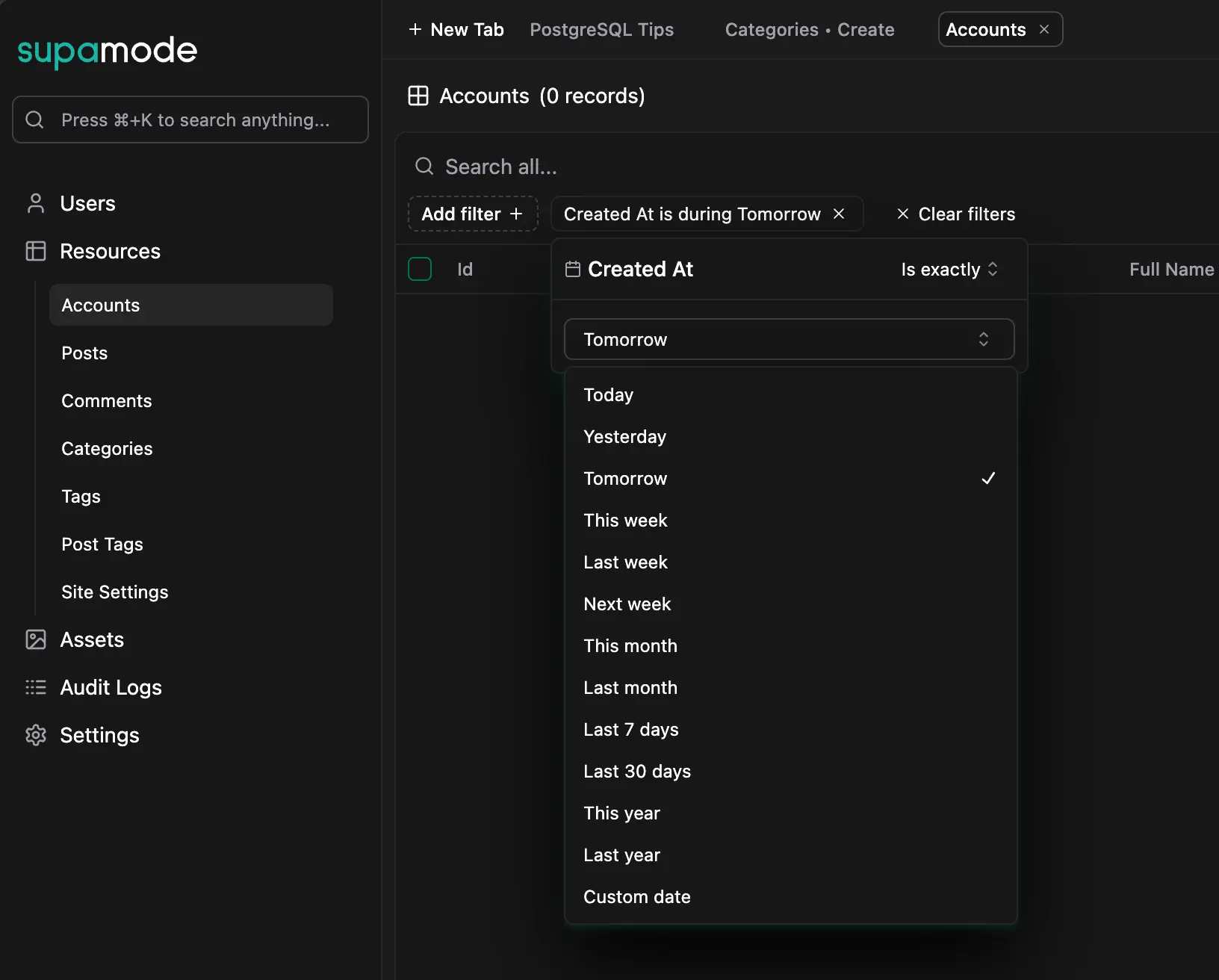The image size is (1219, 980).
Task: Click the Resources table icon
Action: pos(36,251)
